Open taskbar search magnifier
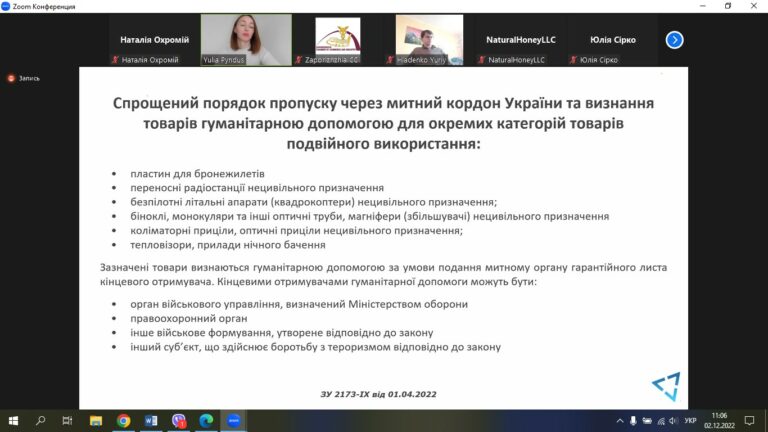 click(x=41, y=421)
